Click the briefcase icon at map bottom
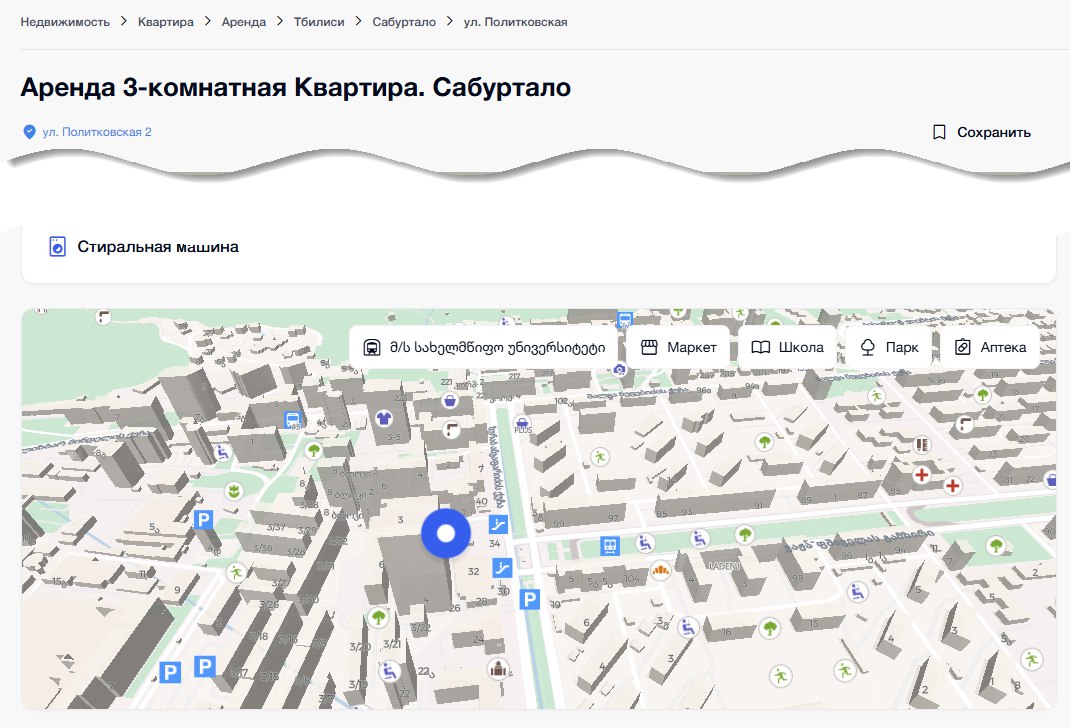The image size is (1070, 728). click(x=497, y=669)
